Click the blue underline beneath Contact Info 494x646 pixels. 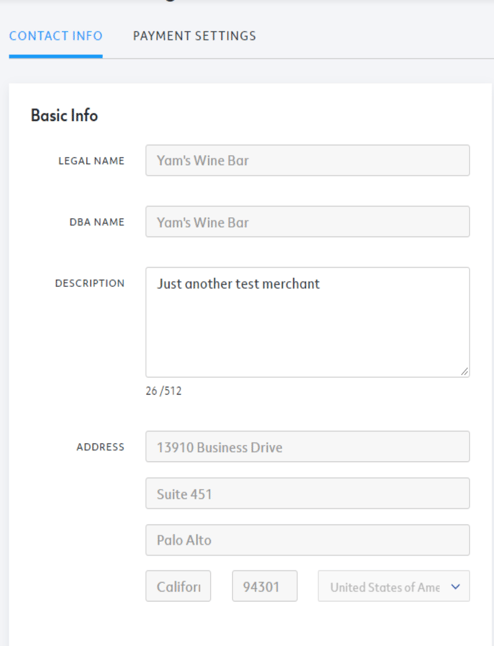click(56, 56)
